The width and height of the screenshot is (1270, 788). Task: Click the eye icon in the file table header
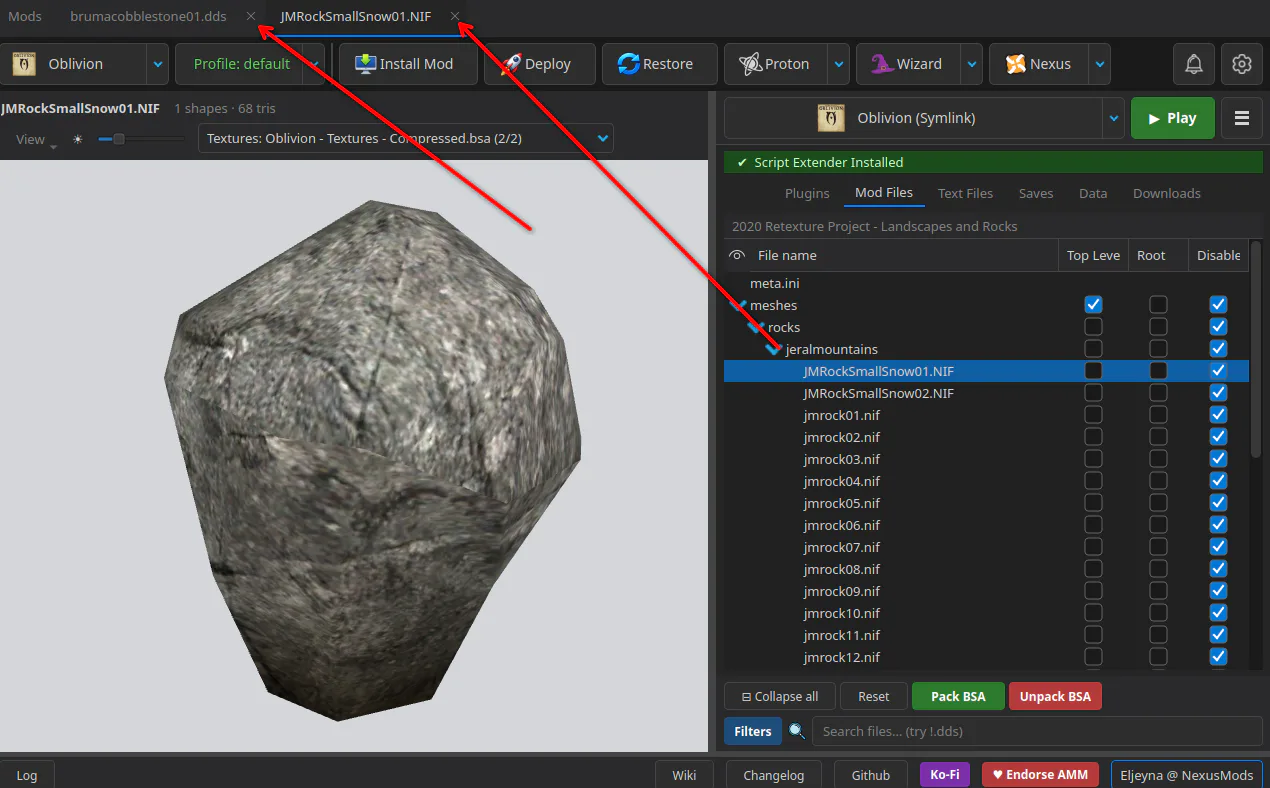click(738, 255)
